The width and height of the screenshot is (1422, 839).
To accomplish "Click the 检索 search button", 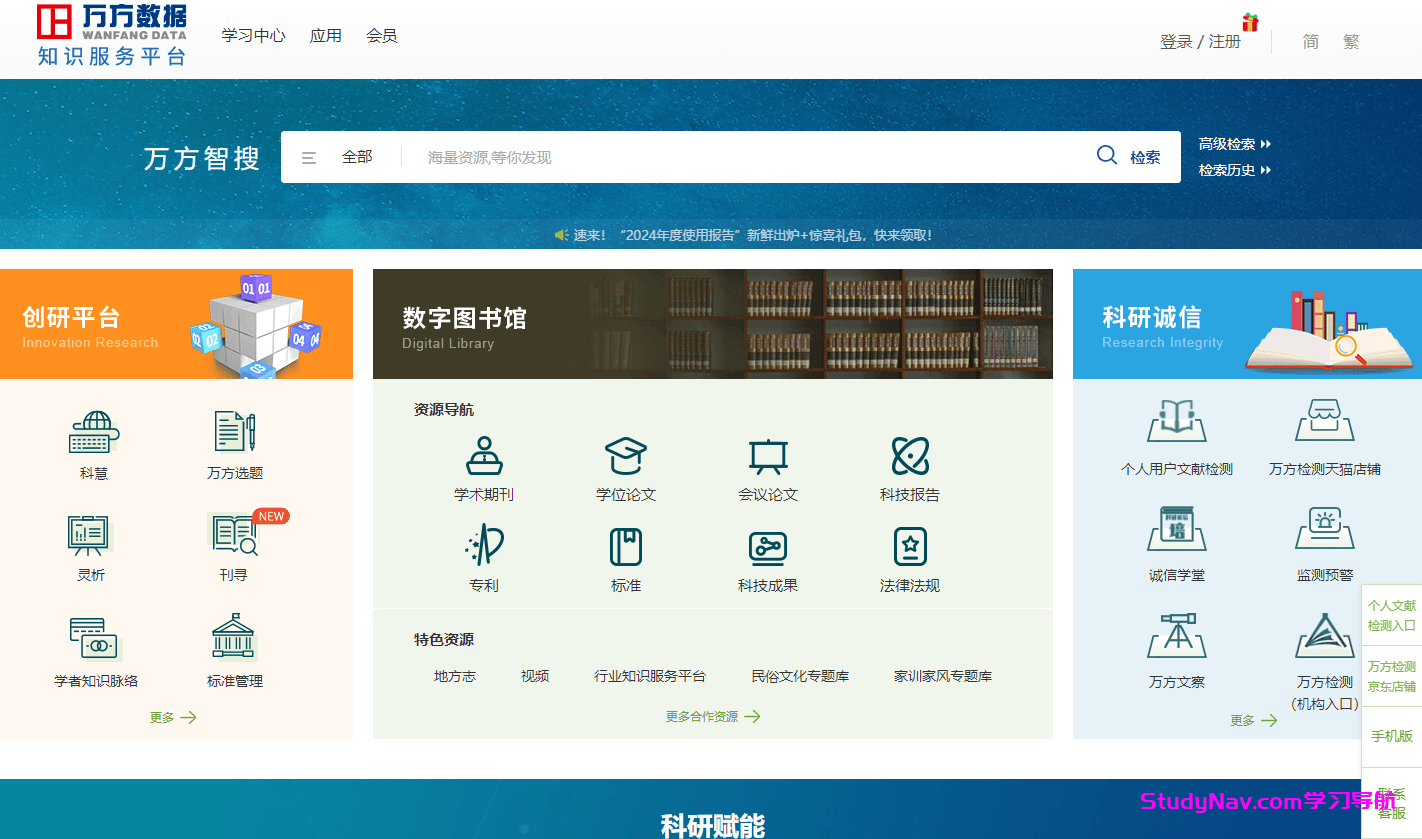I will point(1129,156).
